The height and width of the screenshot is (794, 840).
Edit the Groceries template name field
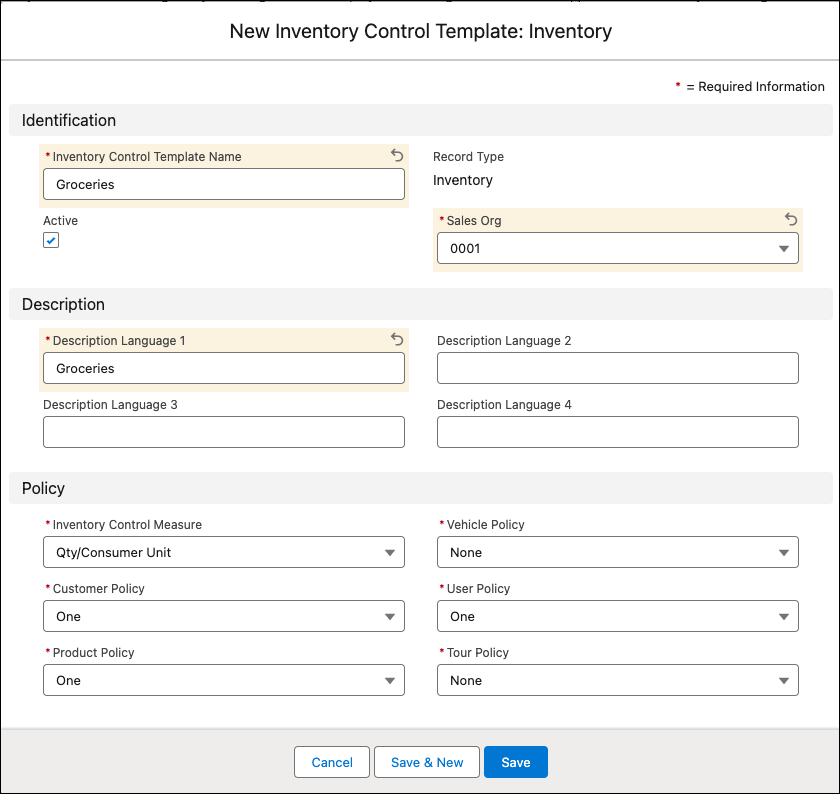223,184
